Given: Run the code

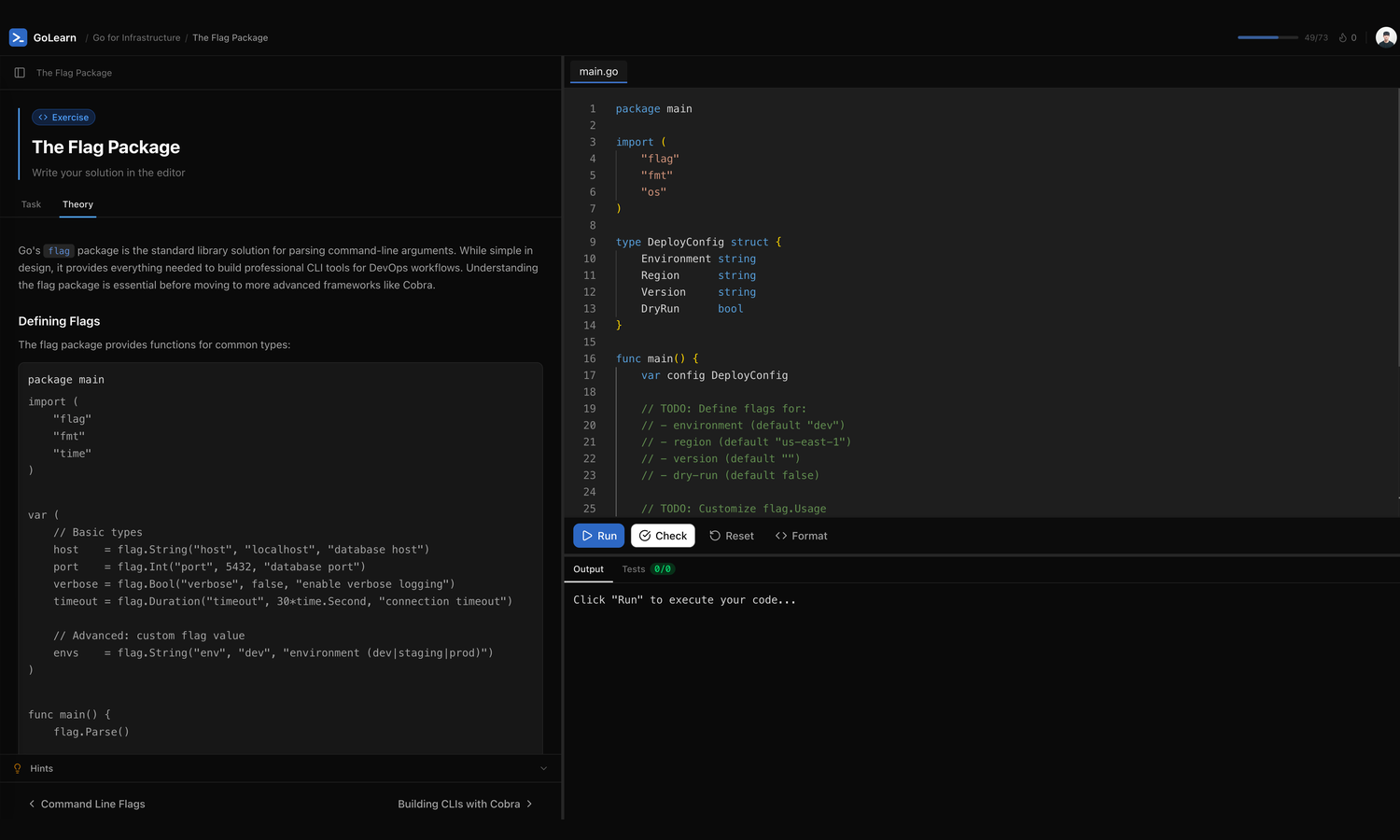Looking at the screenshot, I should coord(598,536).
